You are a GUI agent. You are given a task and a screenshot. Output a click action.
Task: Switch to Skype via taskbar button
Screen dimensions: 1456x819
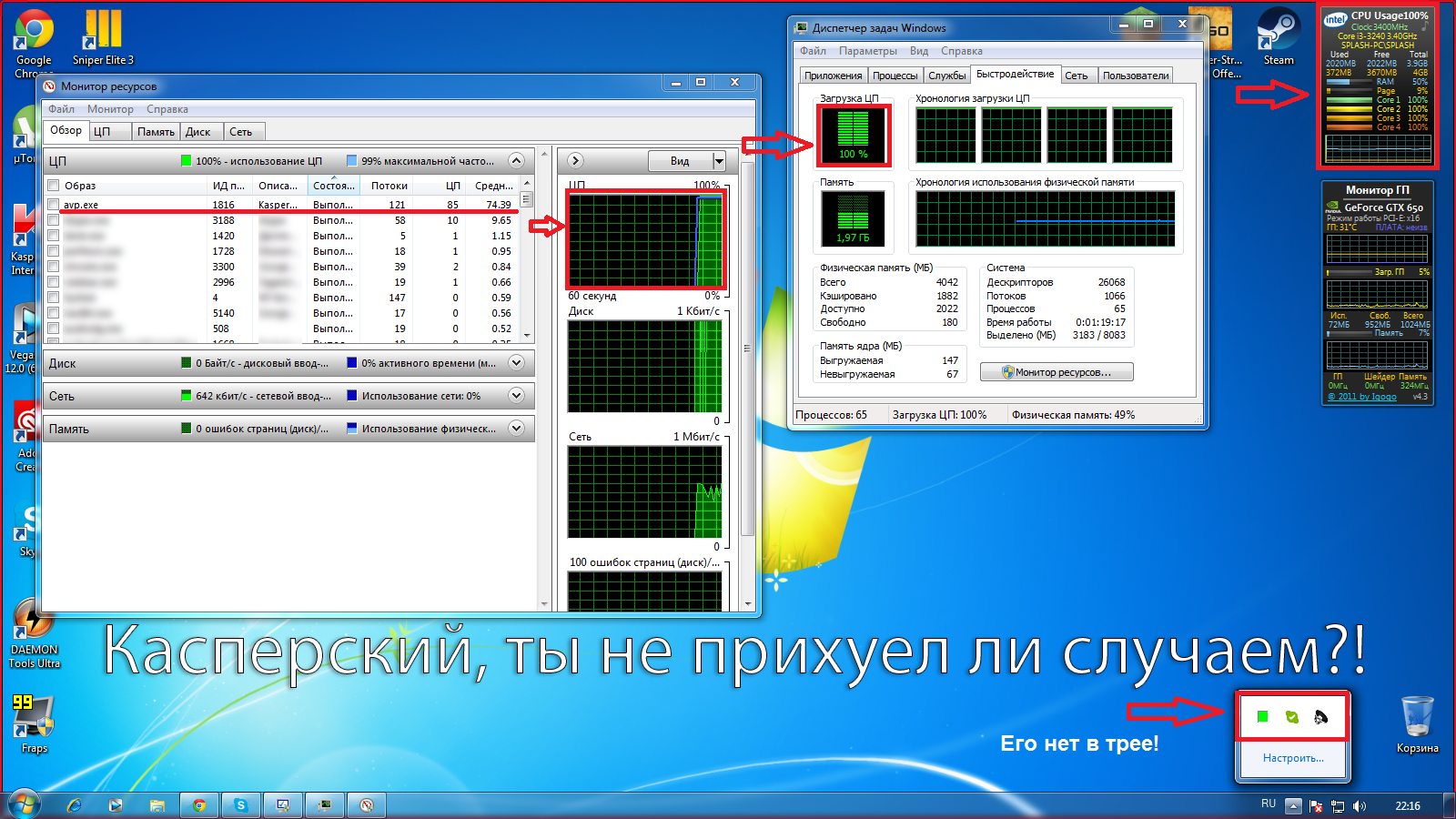(241, 805)
